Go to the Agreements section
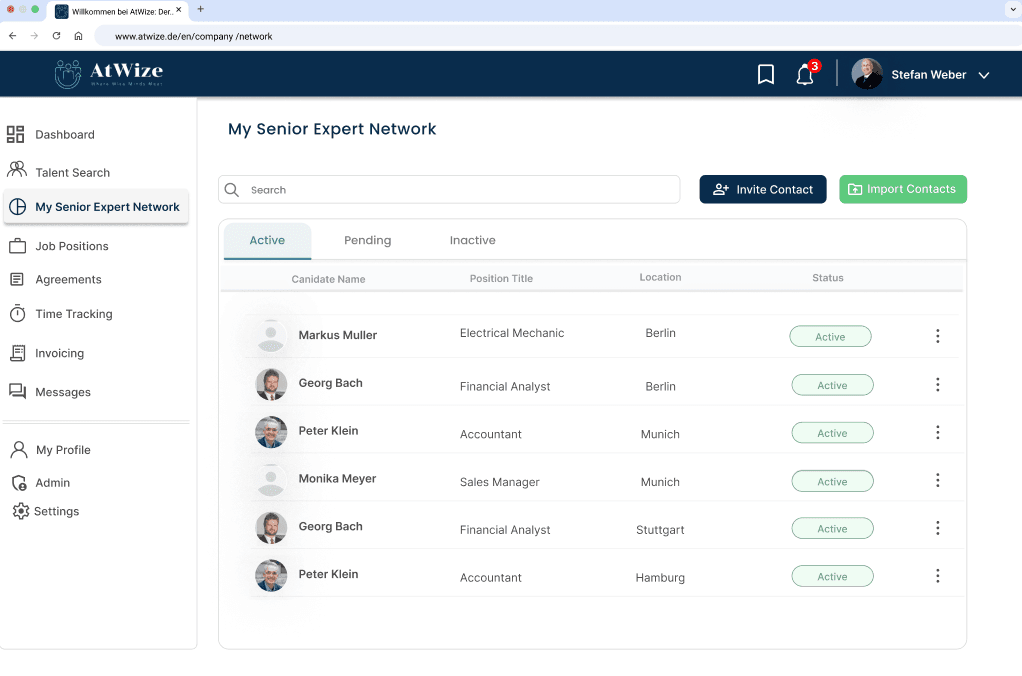1022x676 pixels. (x=70, y=279)
